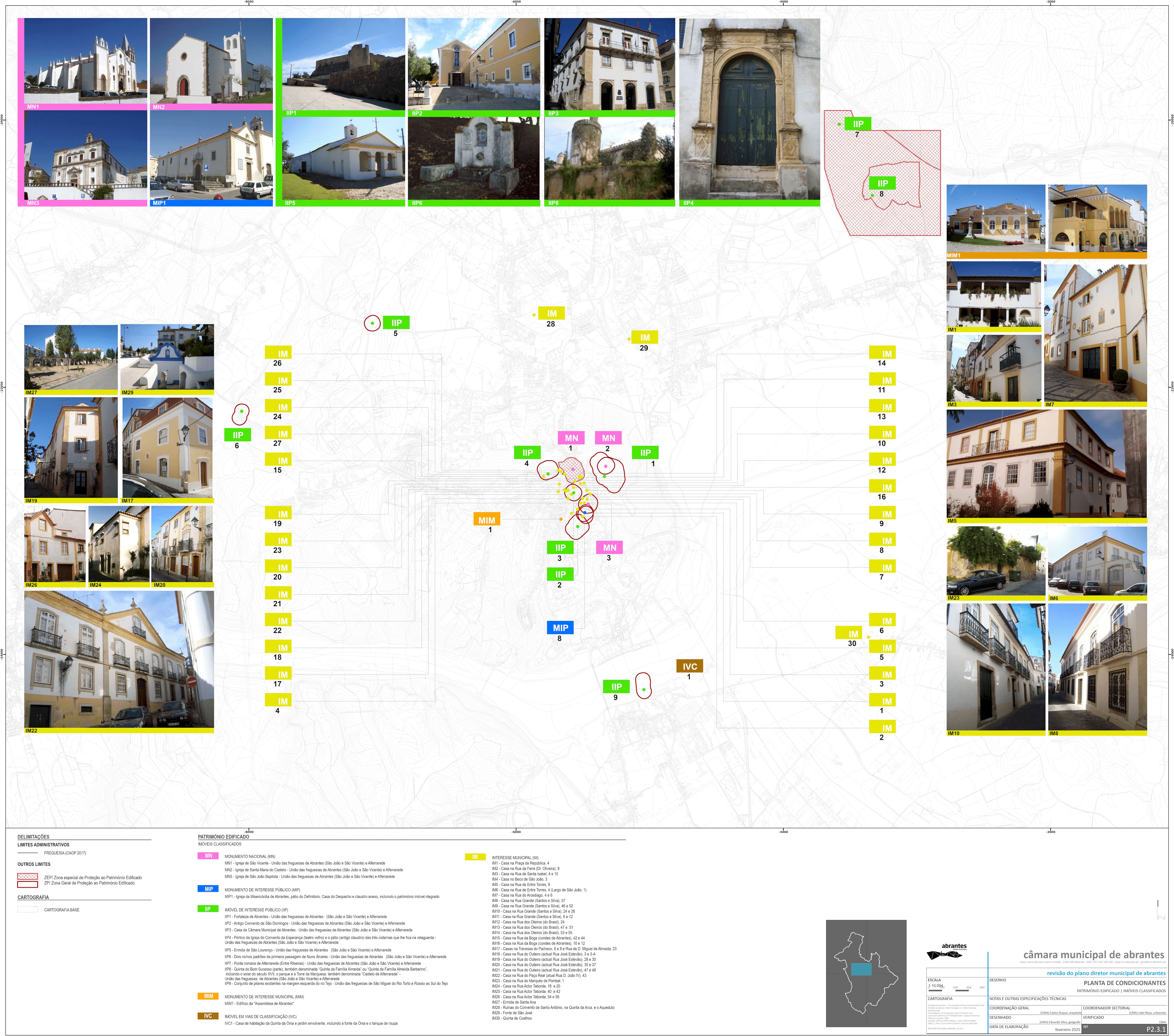
Task: Open the MN1 church photo
Action: [x=86, y=64]
